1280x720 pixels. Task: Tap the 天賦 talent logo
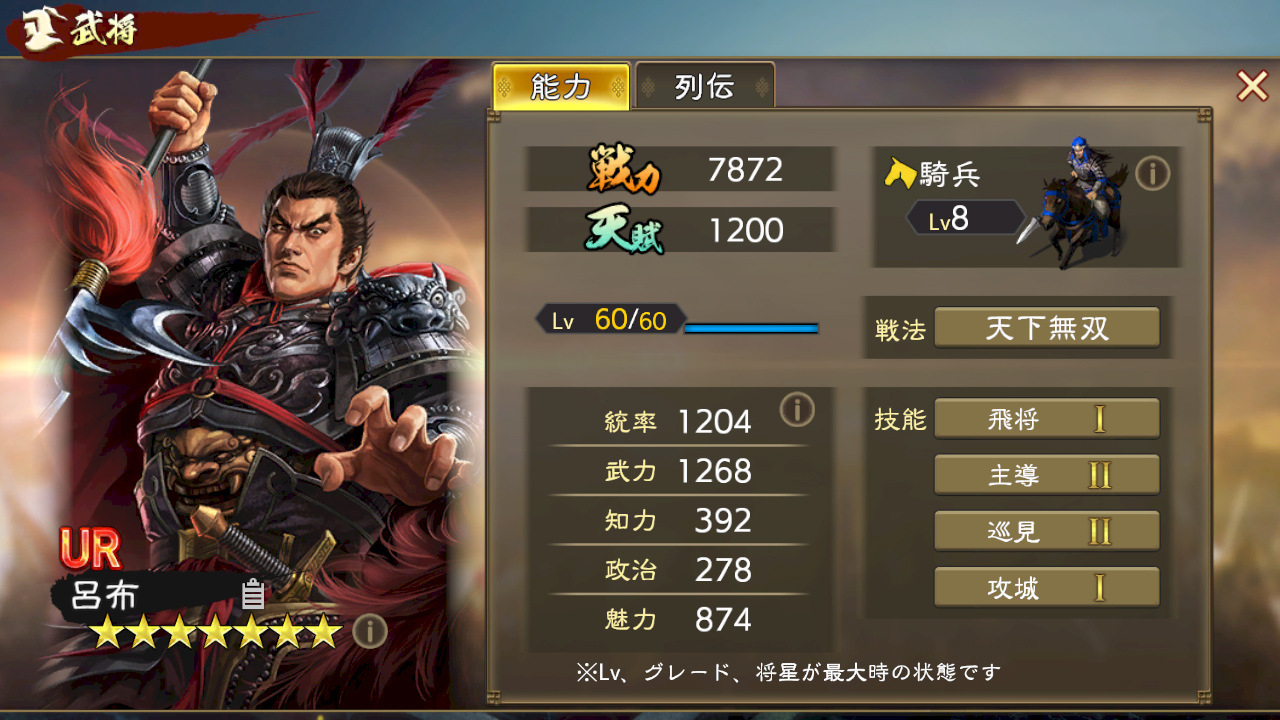click(x=625, y=231)
